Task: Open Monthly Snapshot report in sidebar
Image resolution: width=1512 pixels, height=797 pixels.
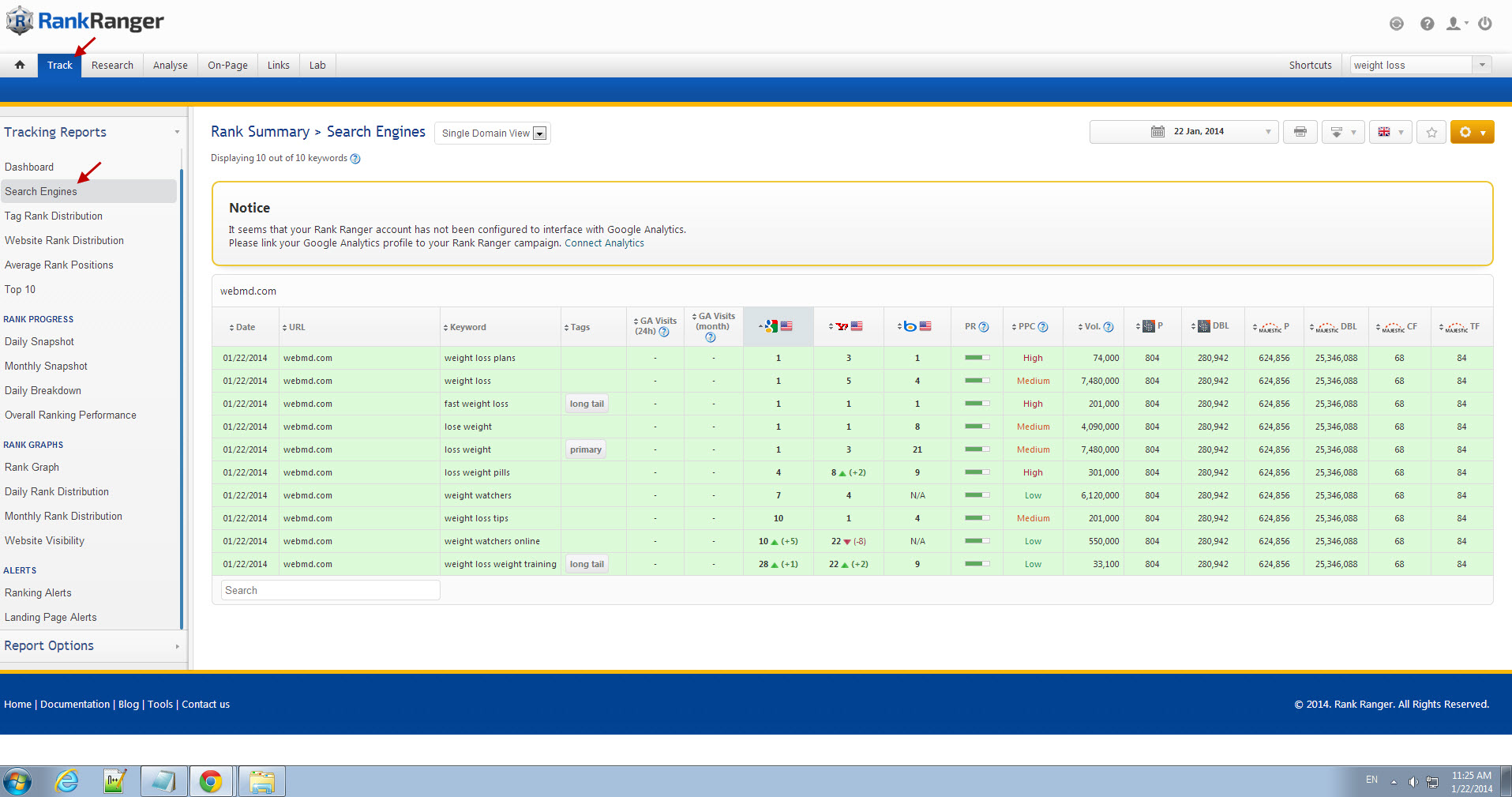Action: (46, 366)
